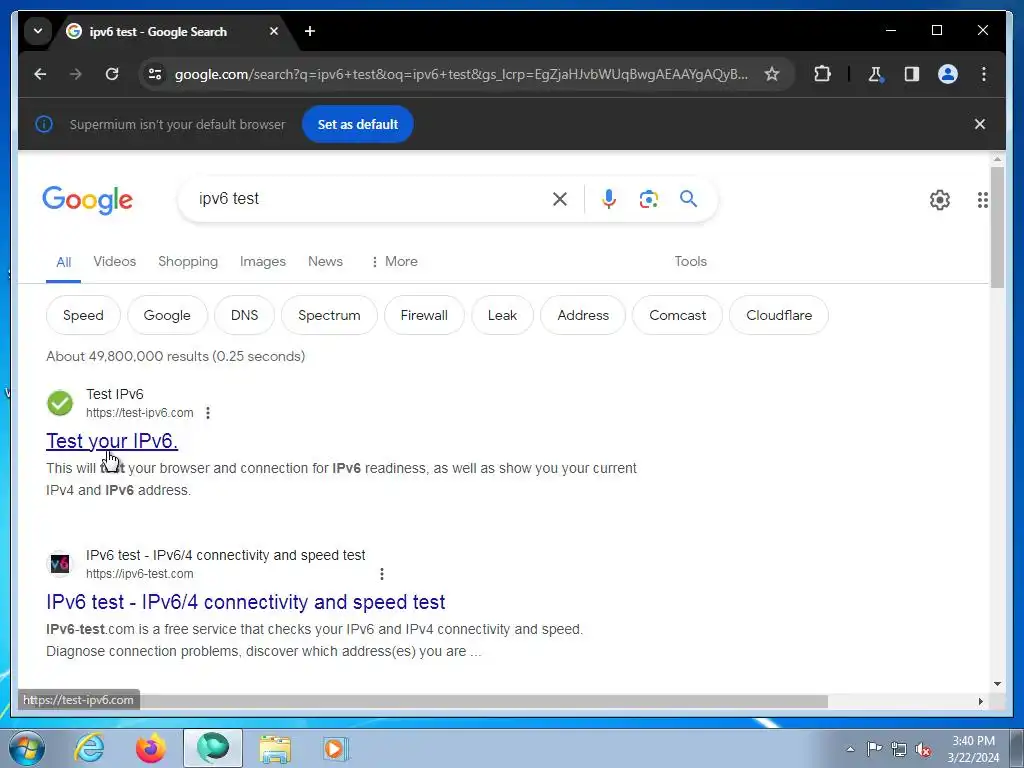Filter results with the Comcast chip
Screen dimensions: 1024x768
(677, 315)
